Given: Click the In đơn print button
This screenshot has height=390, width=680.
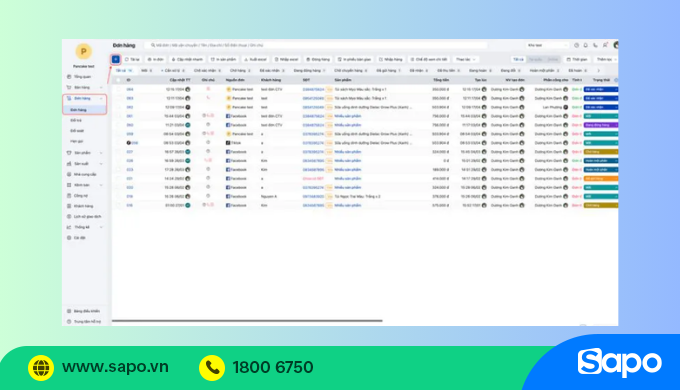Looking at the screenshot, I should point(155,59).
